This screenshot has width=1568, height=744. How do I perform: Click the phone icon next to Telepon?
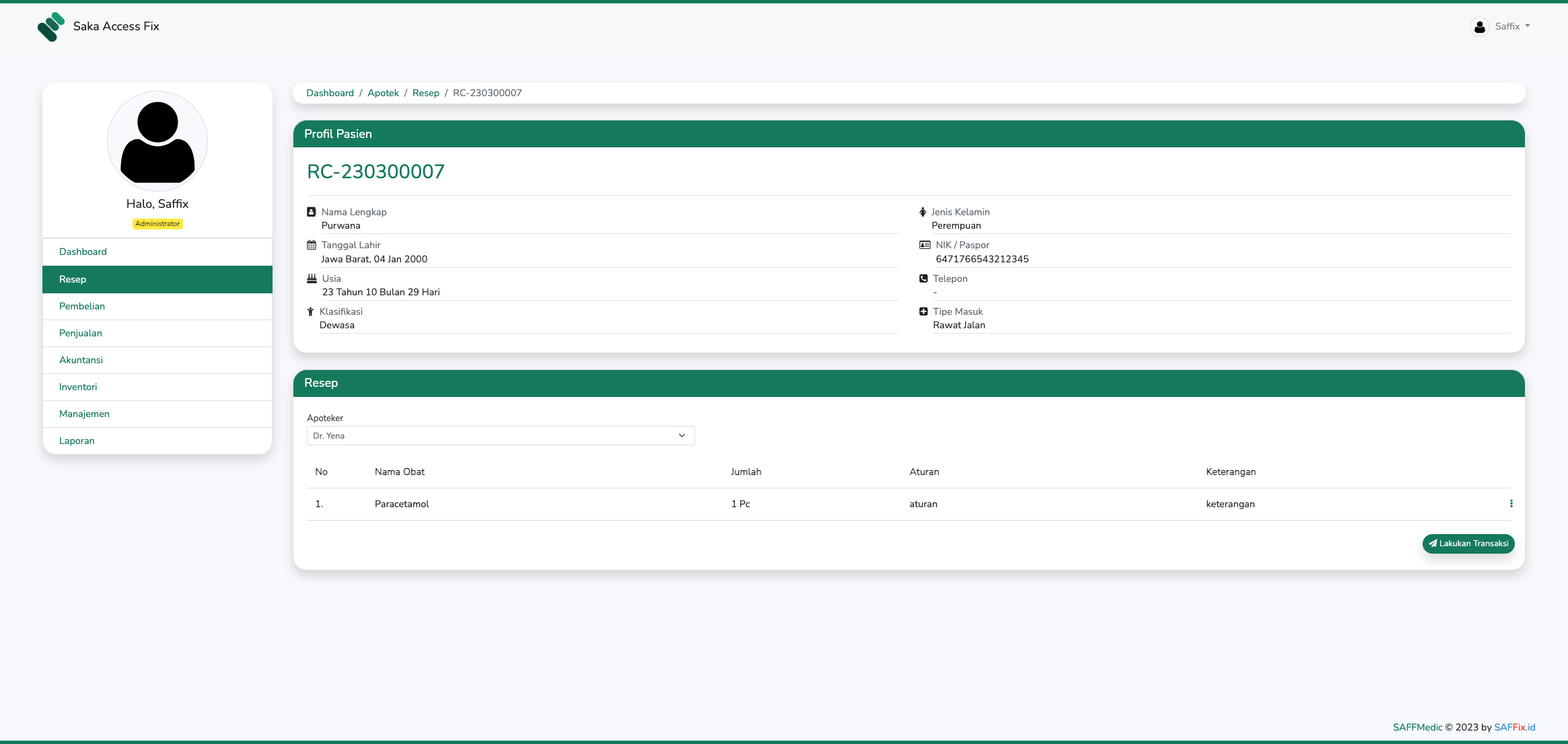click(x=923, y=278)
